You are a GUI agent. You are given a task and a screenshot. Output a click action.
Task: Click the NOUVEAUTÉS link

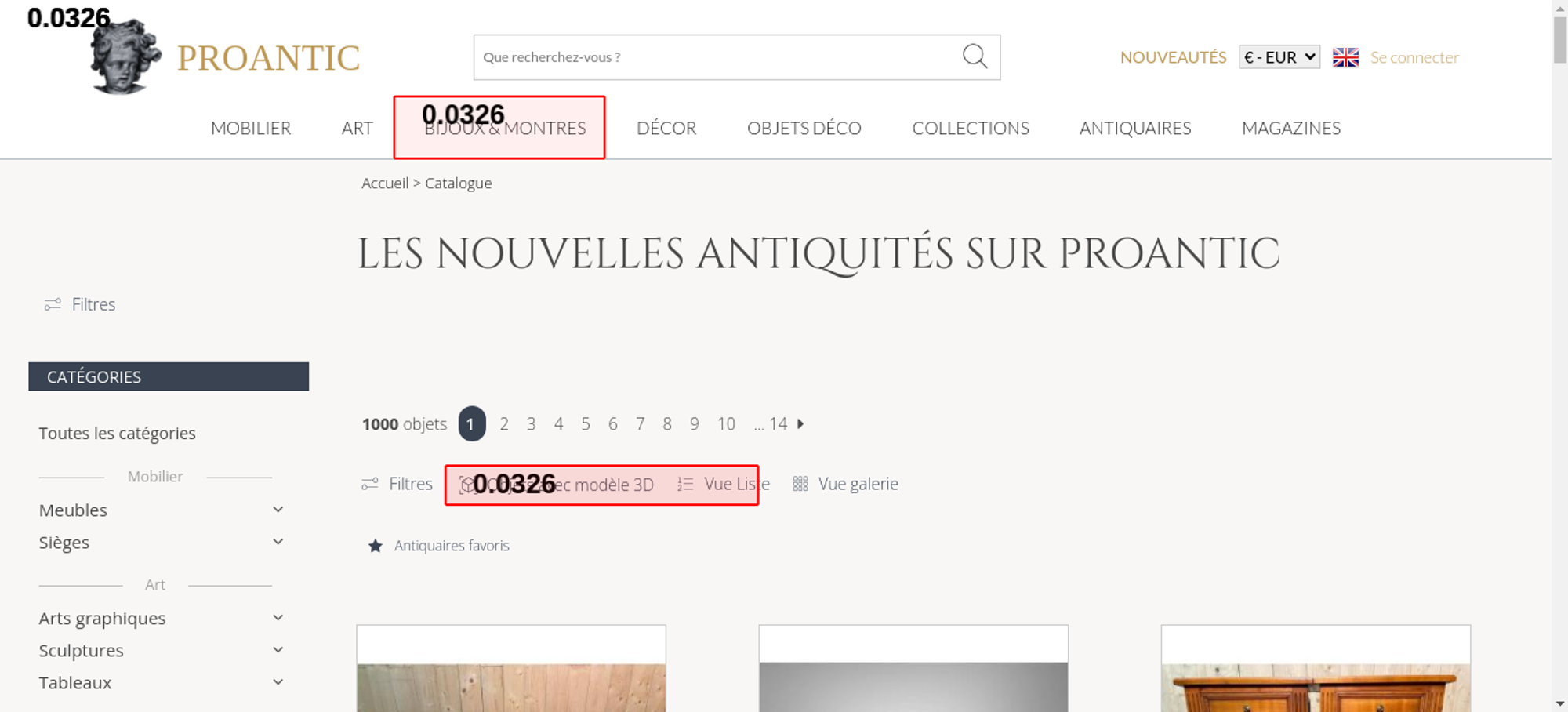pyautogui.click(x=1173, y=57)
